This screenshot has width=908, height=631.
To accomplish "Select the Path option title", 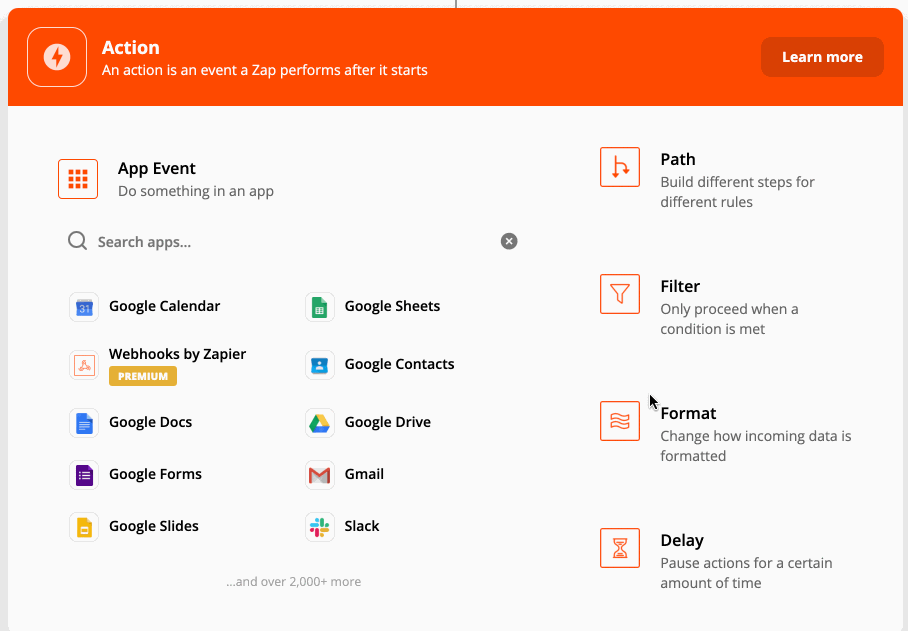I will [678, 159].
